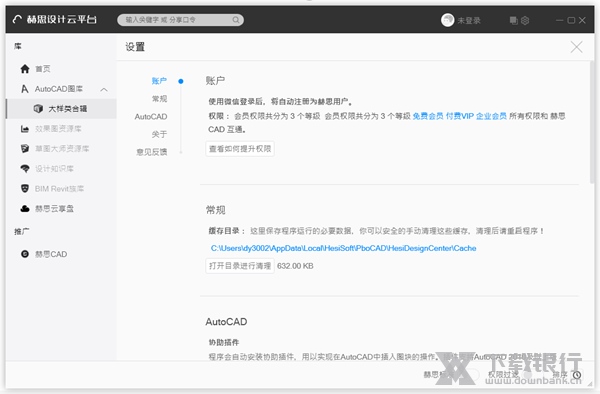600x394 pixels.
Task: Click the home house icon
Action: coord(25,69)
